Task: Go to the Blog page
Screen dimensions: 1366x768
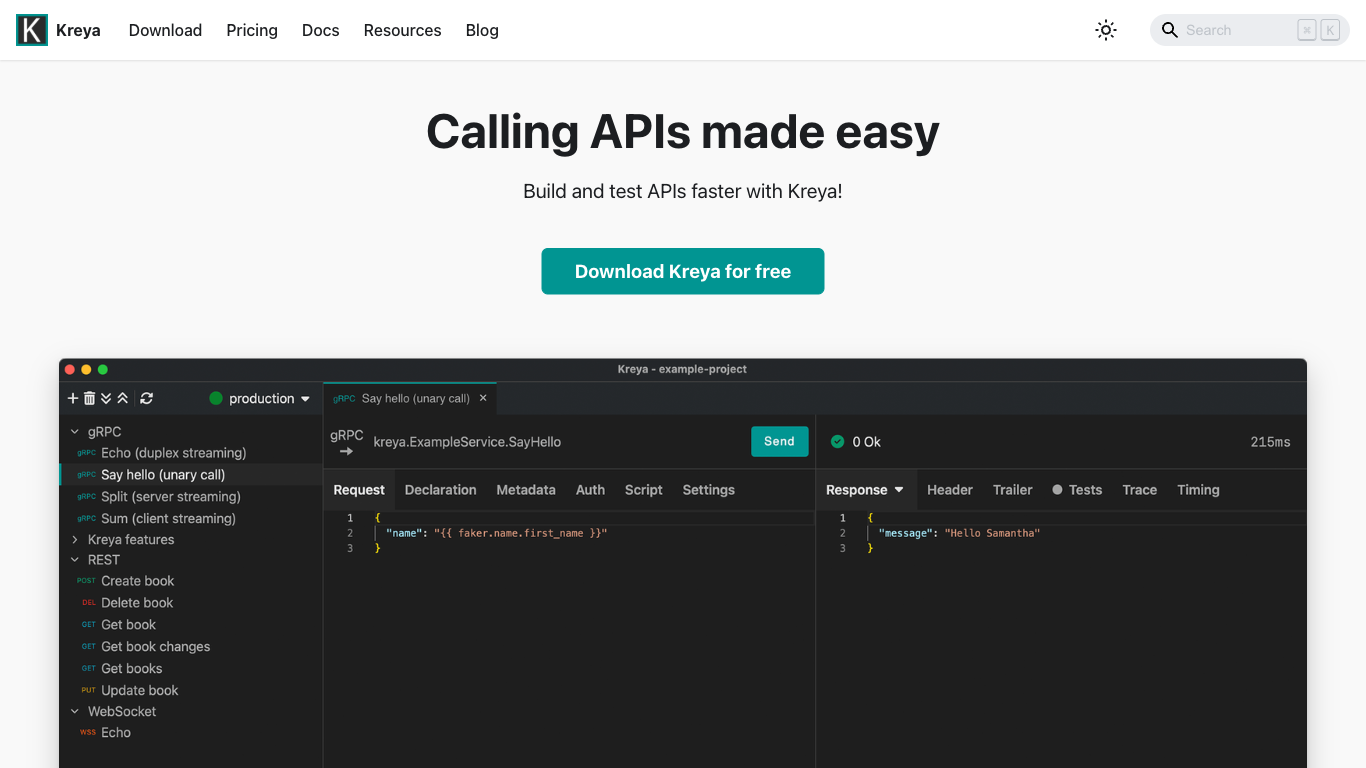Action: coord(482,30)
